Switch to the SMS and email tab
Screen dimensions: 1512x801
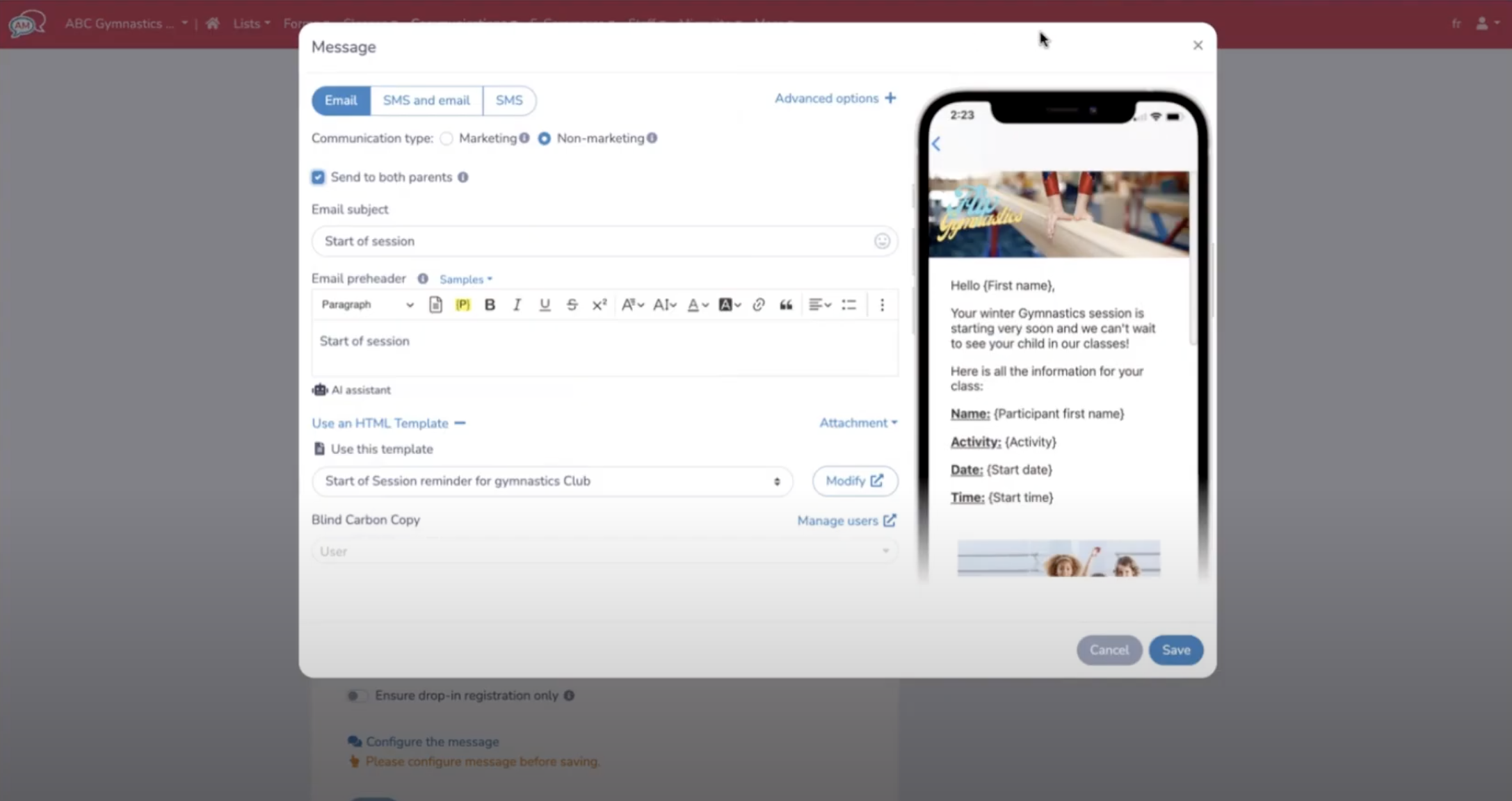click(x=426, y=100)
